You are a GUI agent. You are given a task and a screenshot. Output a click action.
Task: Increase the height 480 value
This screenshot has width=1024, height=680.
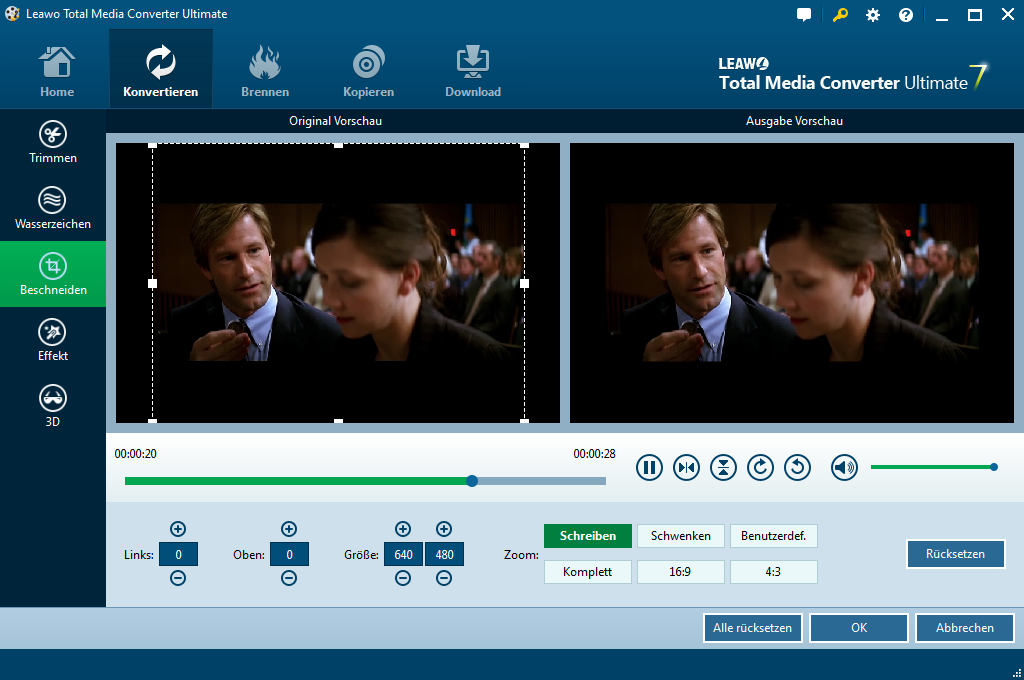click(x=444, y=529)
